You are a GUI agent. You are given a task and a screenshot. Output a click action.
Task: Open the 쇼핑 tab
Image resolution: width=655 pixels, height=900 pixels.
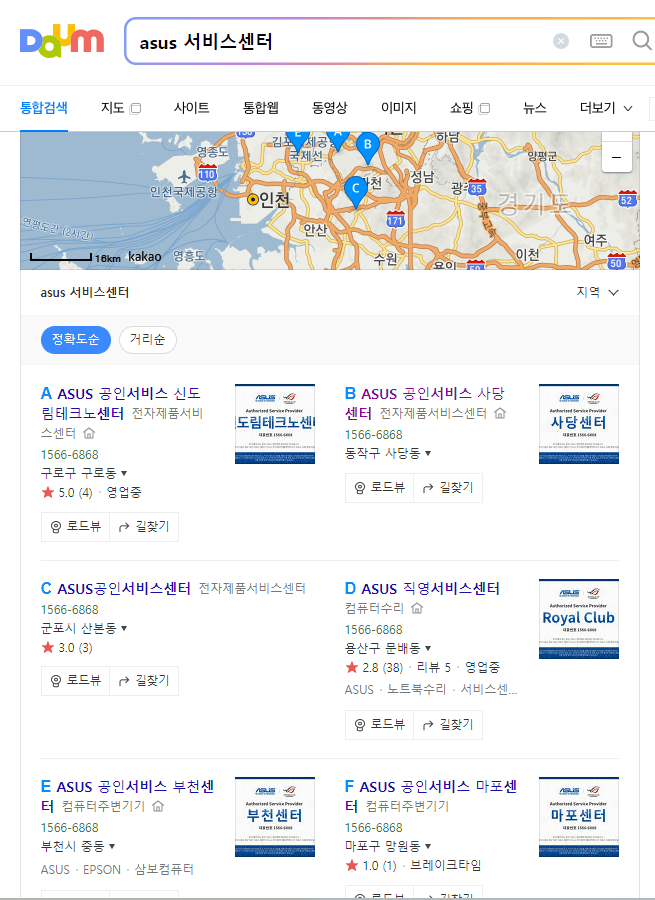462,108
